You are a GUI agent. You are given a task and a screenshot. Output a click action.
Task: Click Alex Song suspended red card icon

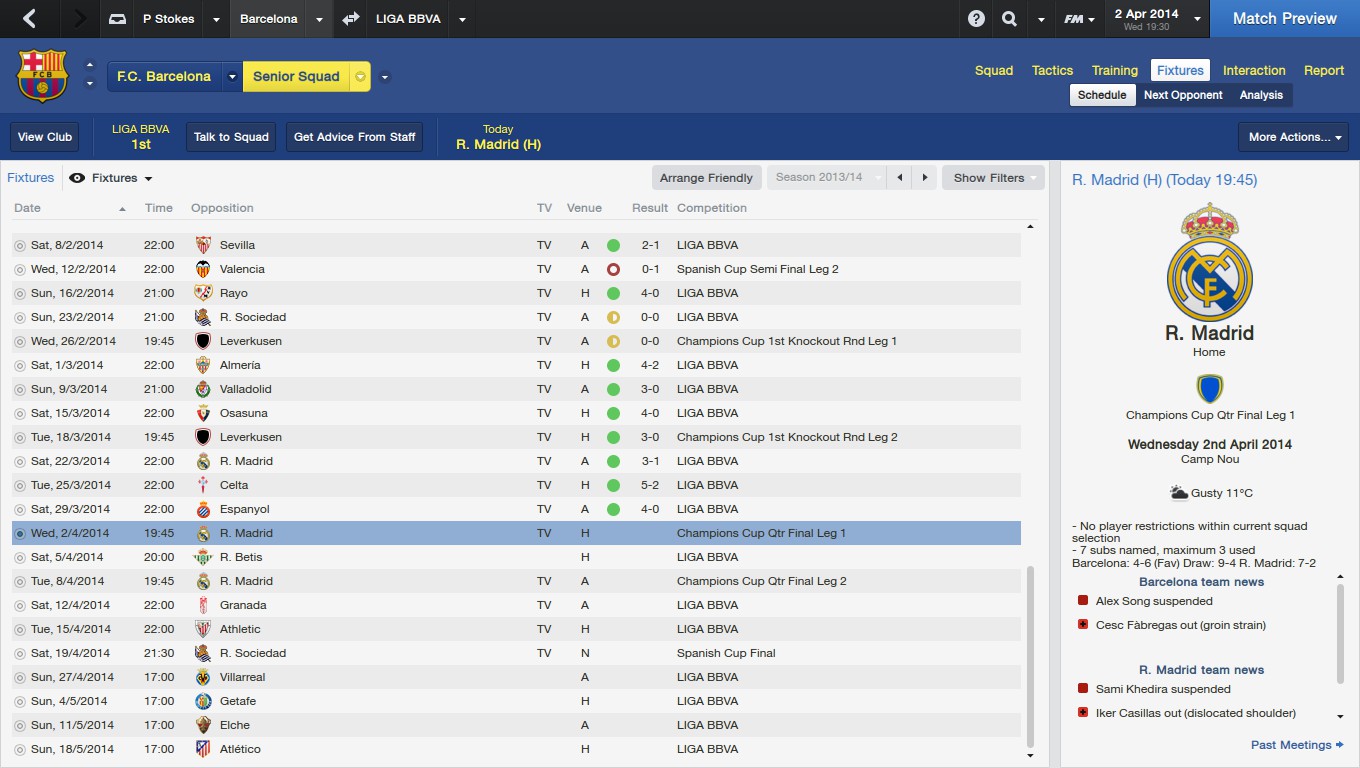pyautogui.click(x=1082, y=601)
